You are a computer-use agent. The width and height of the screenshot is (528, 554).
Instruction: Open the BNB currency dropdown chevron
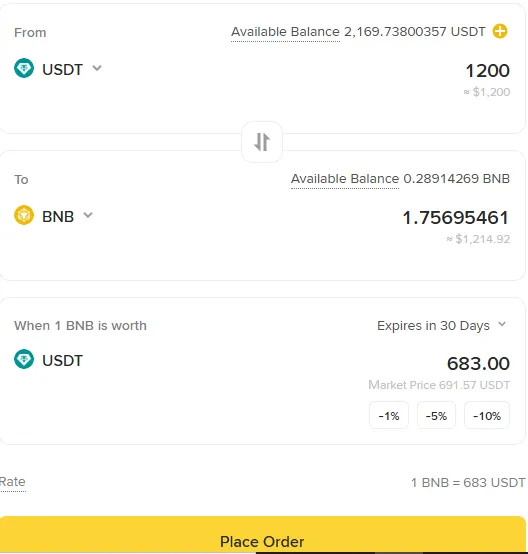pyautogui.click(x=88, y=214)
